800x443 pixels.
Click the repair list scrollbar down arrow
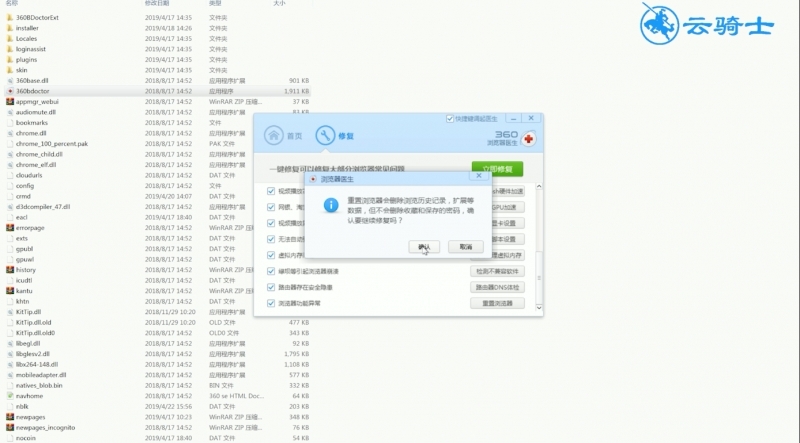click(x=539, y=308)
